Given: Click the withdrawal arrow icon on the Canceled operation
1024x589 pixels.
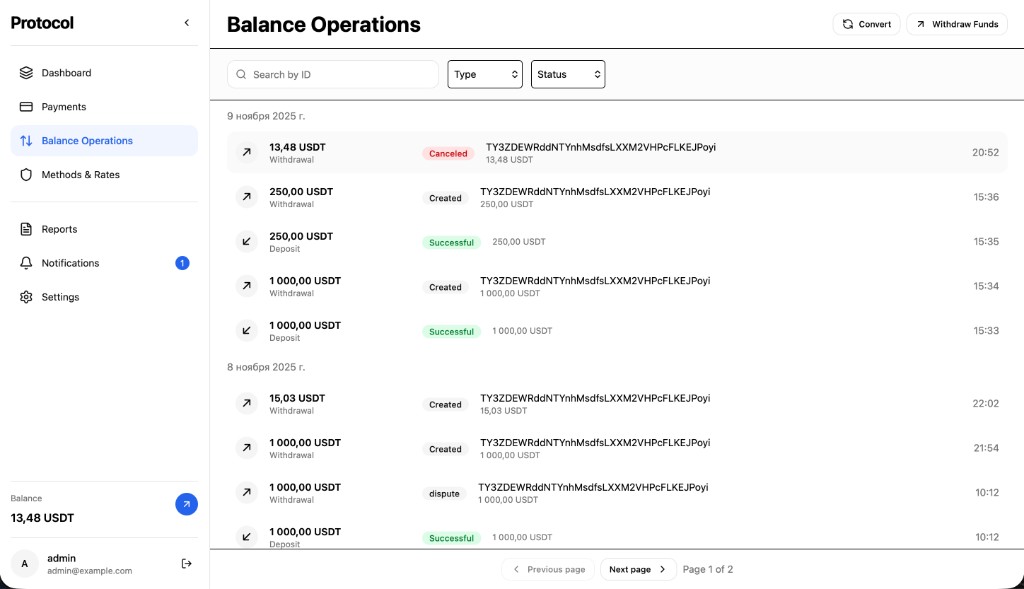Looking at the screenshot, I should pos(246,152).
